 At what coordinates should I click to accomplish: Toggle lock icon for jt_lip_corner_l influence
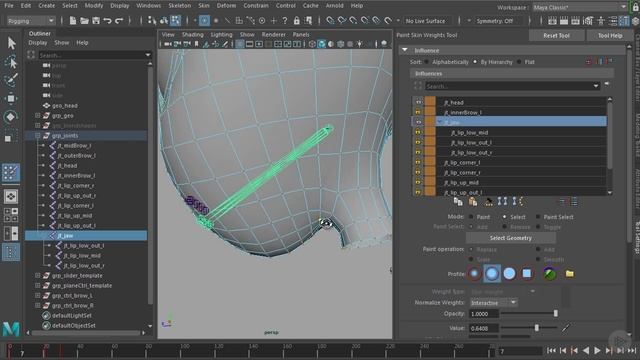point(418,162)
